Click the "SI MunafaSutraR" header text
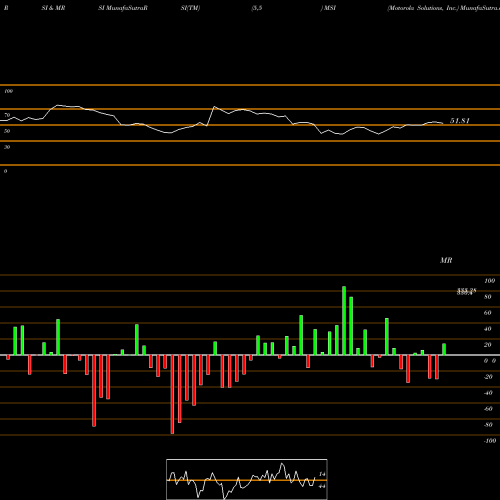The width and height of the screenshot is (500, 500). click(x=123, y=8)
